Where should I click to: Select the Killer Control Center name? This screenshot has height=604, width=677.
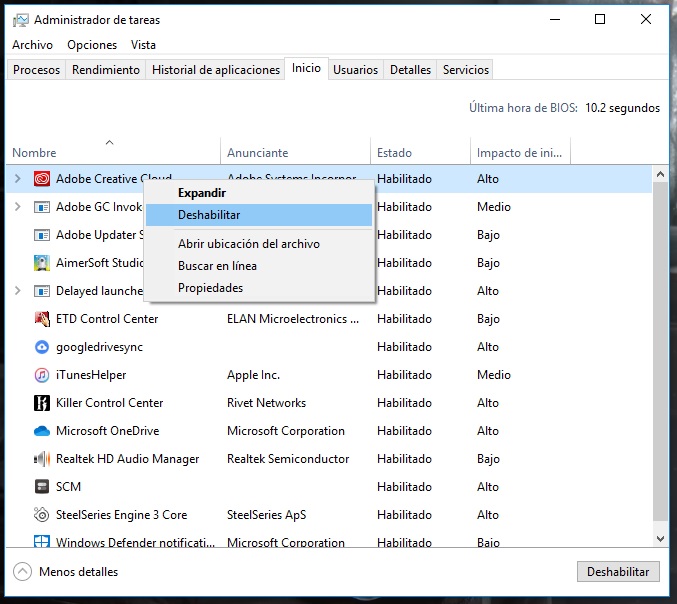[x=110, y=403]
